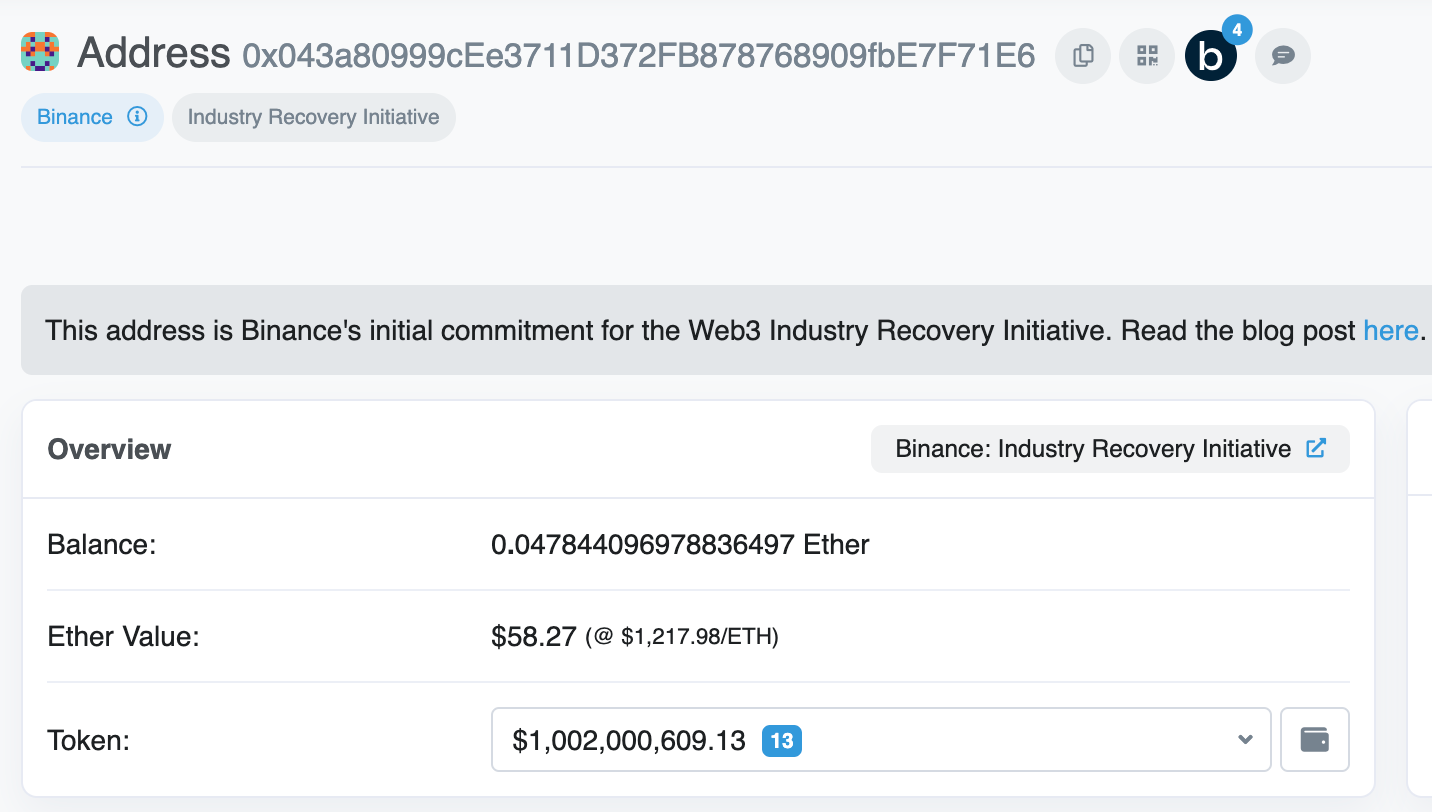Show the address QR code
The width and height of the screenshot is (1432, 812).
(x=1147, y=56)
